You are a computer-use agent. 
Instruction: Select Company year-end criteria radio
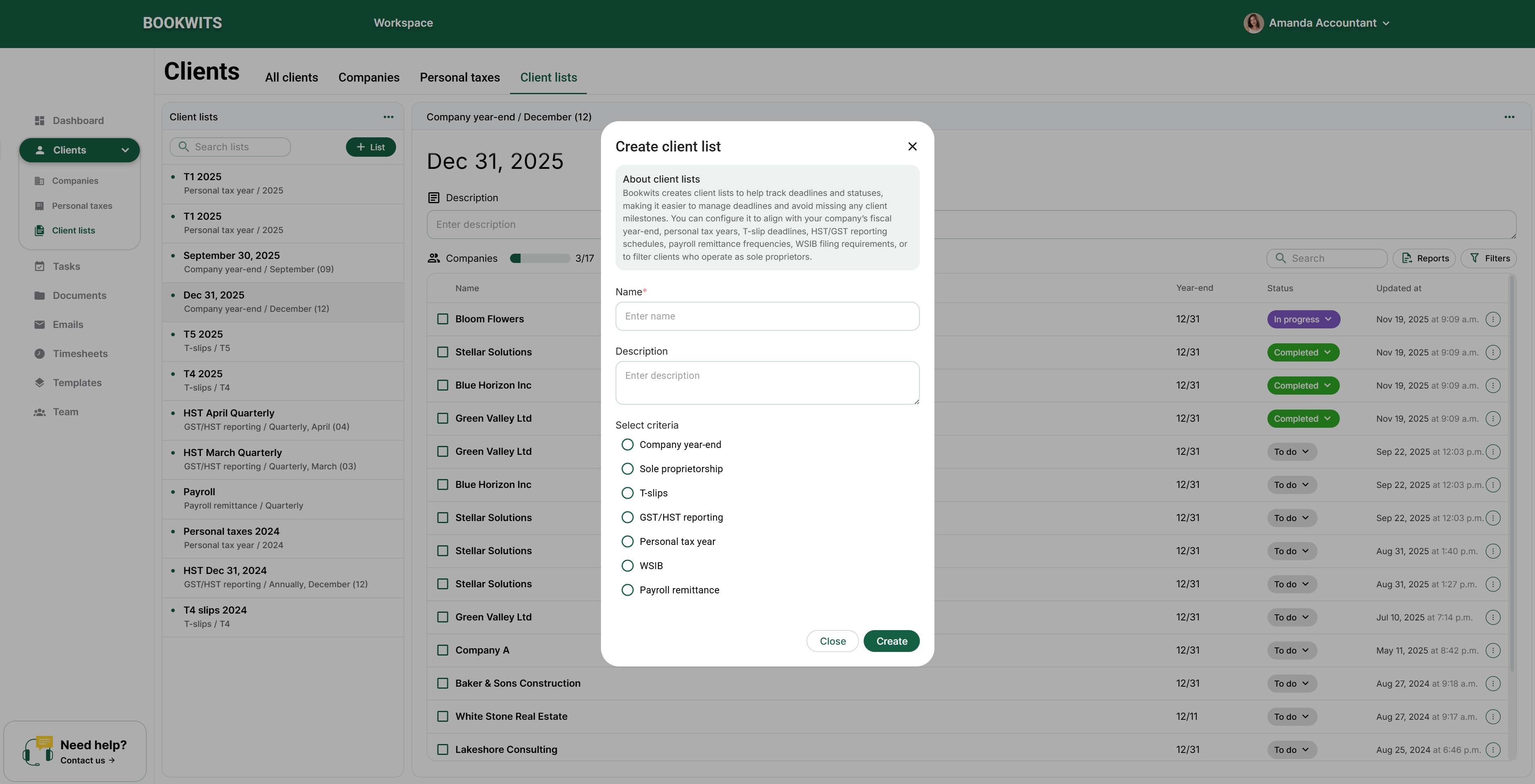[627, 444]
